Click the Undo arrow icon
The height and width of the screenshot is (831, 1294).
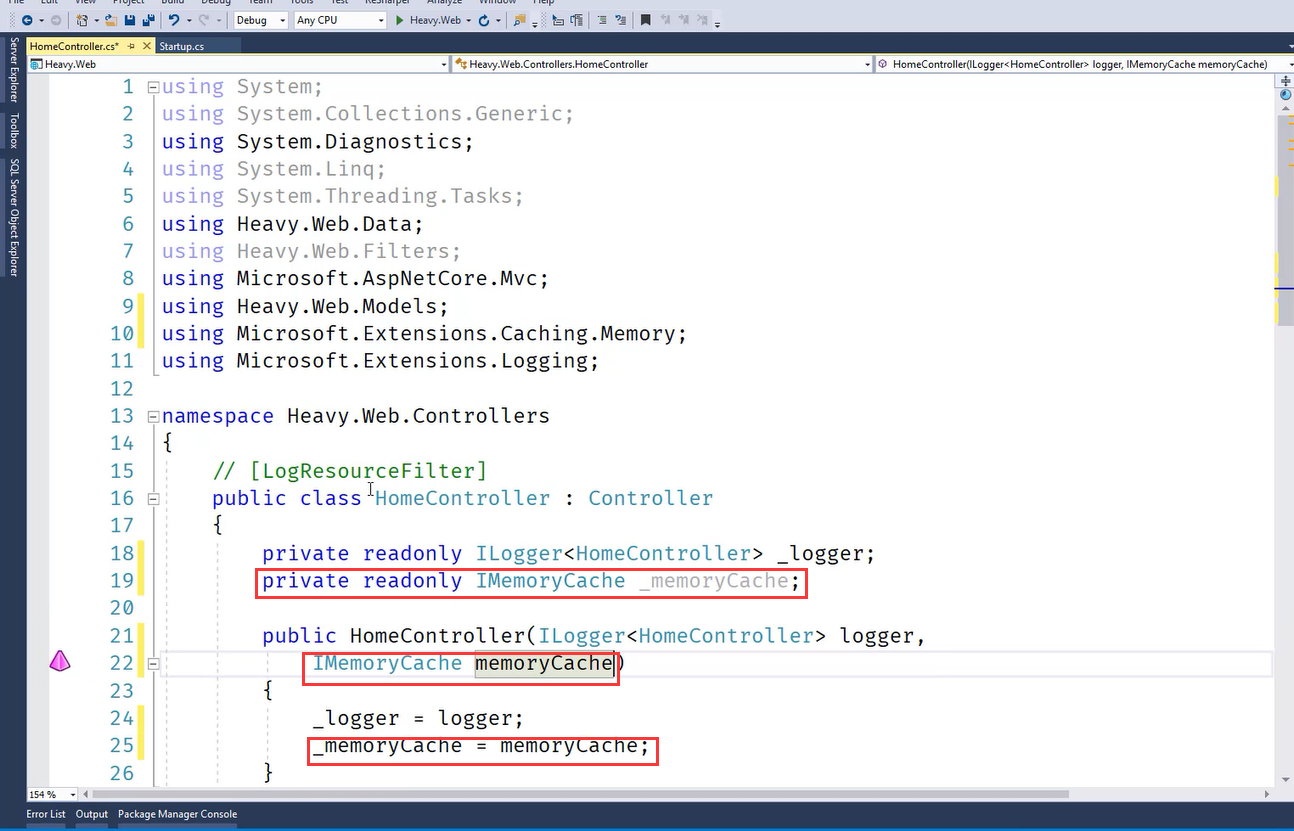click(x=175, y=20)
